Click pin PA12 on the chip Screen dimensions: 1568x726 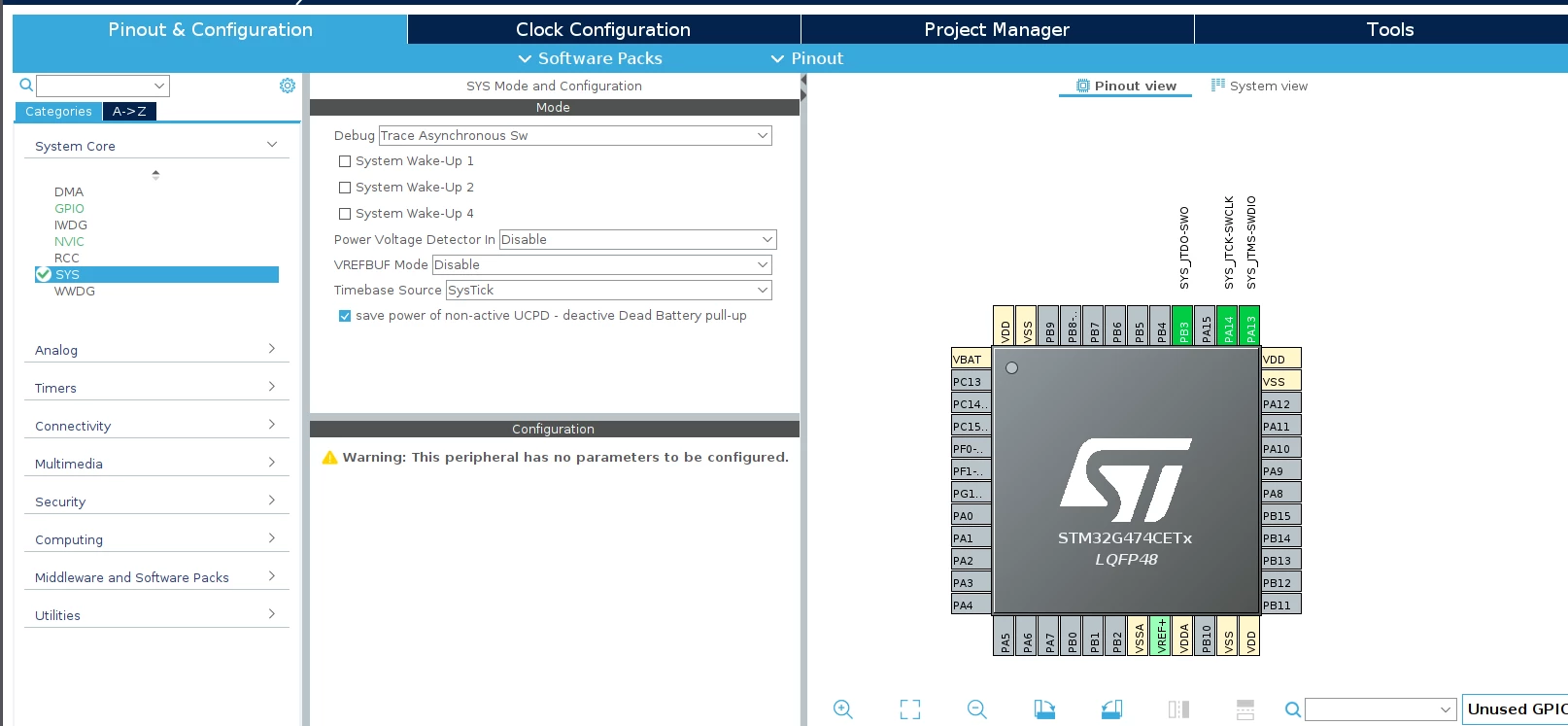pyautogui.click(x=1281, y=403)
